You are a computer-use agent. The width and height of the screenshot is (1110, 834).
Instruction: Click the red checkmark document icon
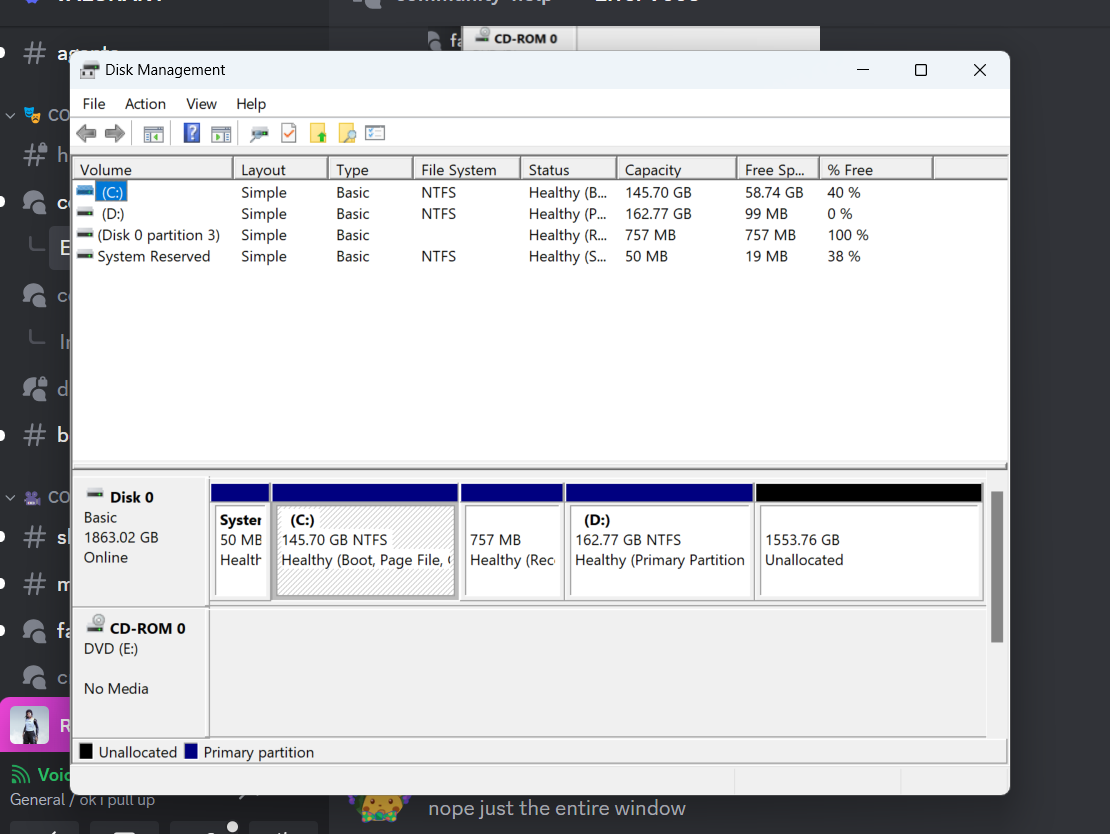(289, 133)
